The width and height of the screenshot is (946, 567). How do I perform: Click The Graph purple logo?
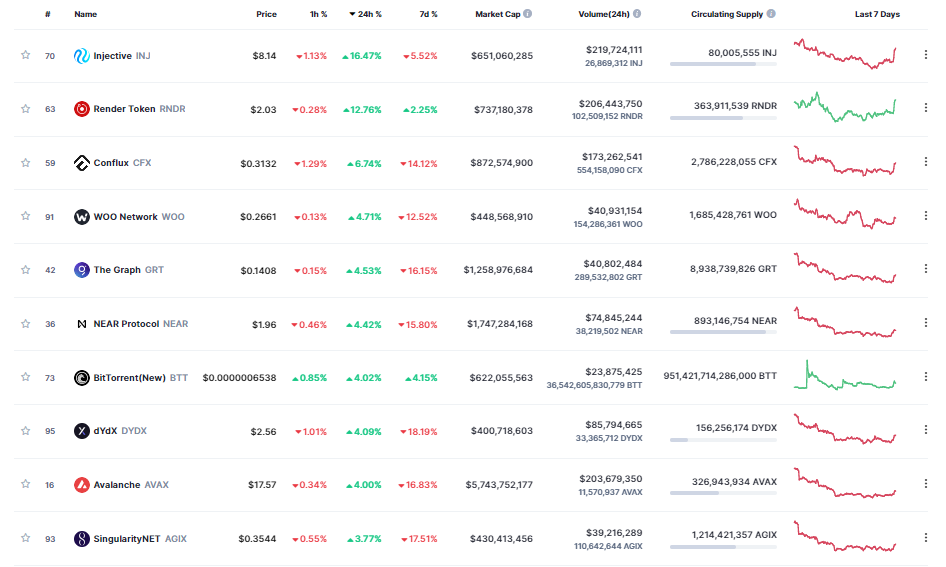point(81,270)
